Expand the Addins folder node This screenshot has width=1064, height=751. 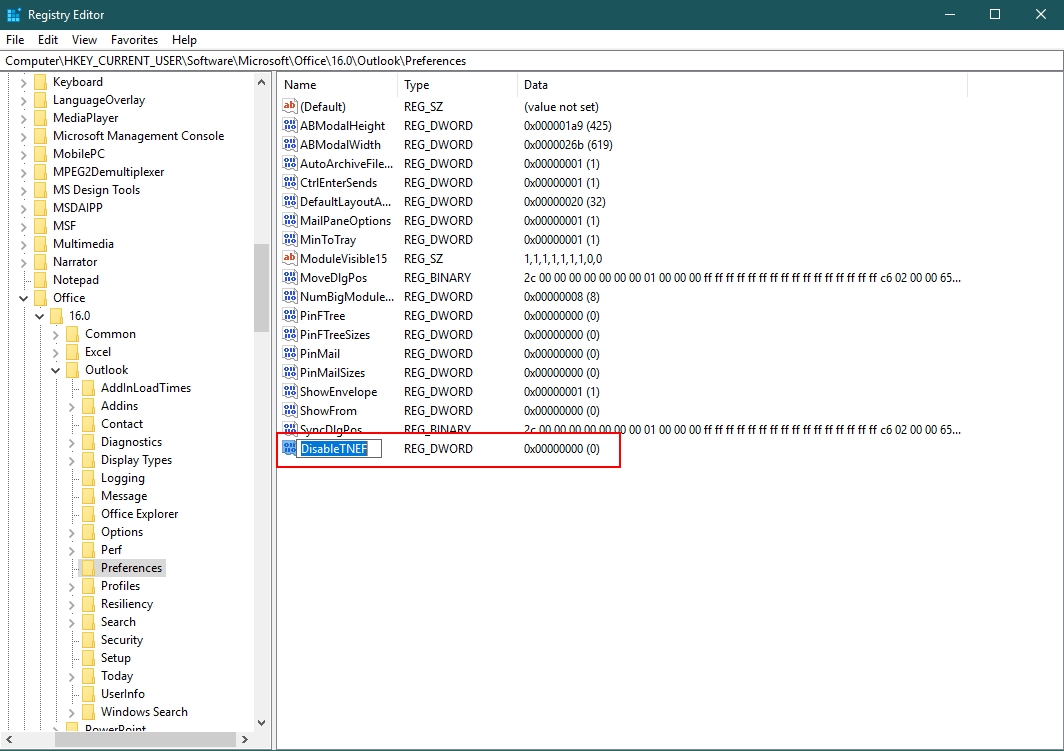[72, 406]
